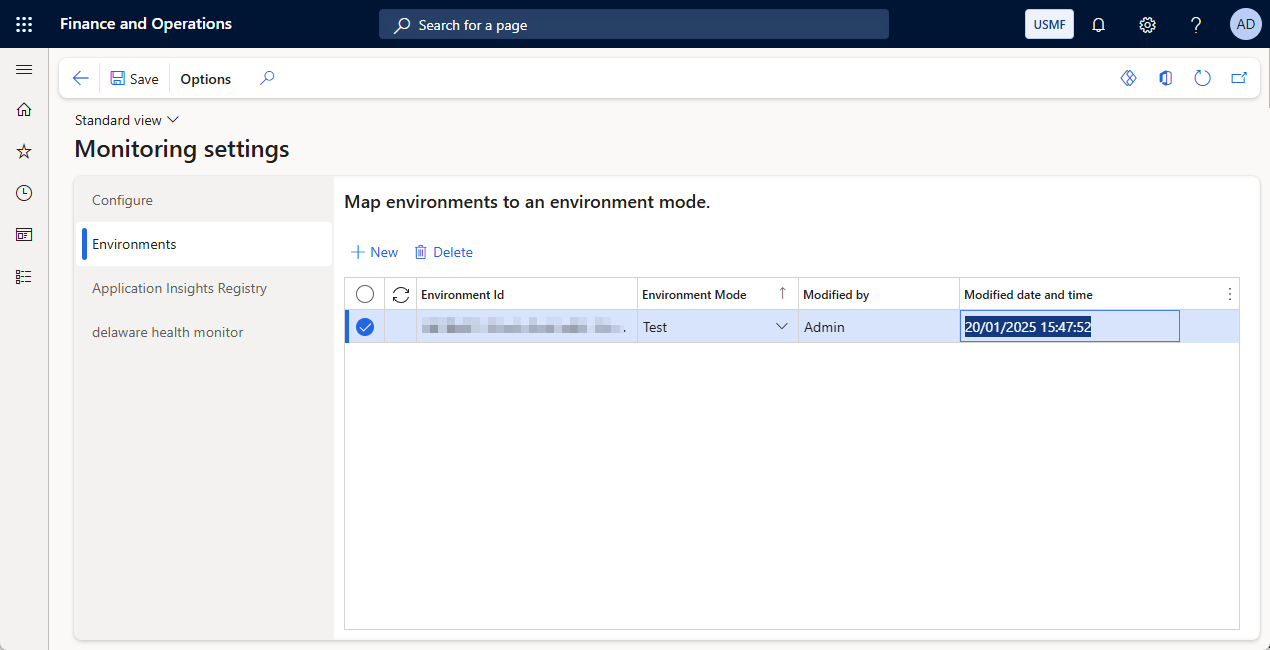The height and width of the screenshot is (650, 1270).
Task: Open the settings gear menu
Action: [1147, 24]
